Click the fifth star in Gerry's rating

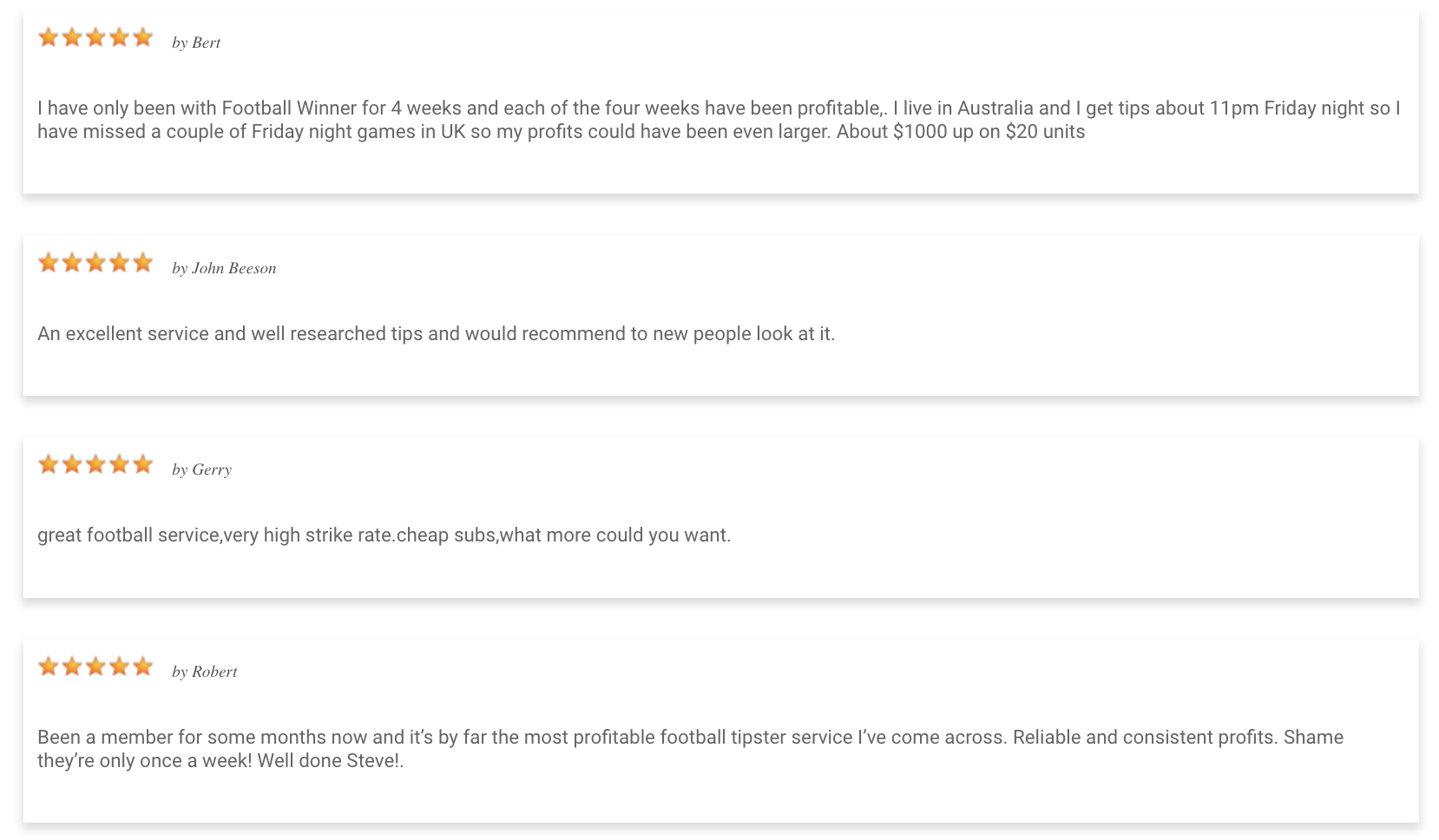tap(143, 464)
